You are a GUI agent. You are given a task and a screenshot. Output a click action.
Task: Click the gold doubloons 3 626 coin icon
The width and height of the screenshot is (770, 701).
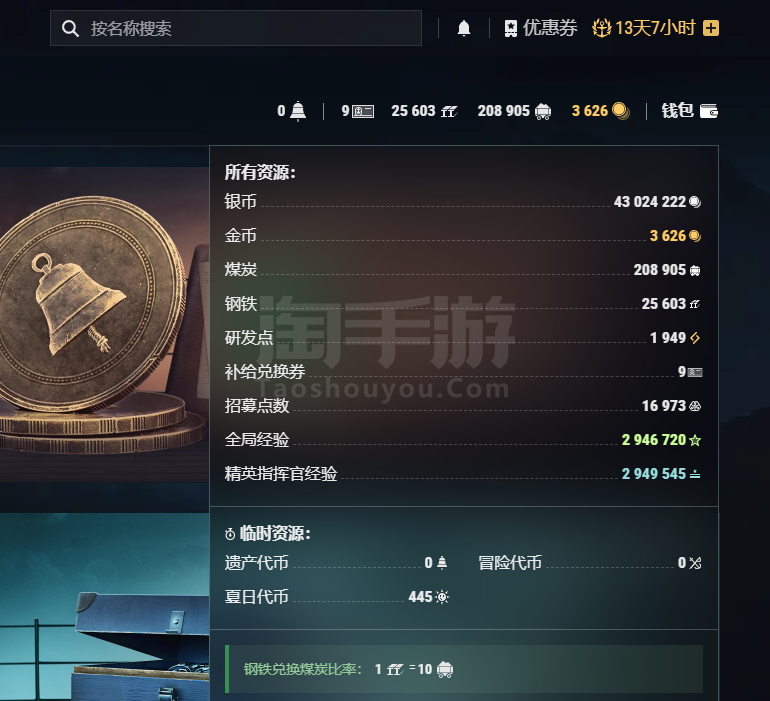coord(621,111)
